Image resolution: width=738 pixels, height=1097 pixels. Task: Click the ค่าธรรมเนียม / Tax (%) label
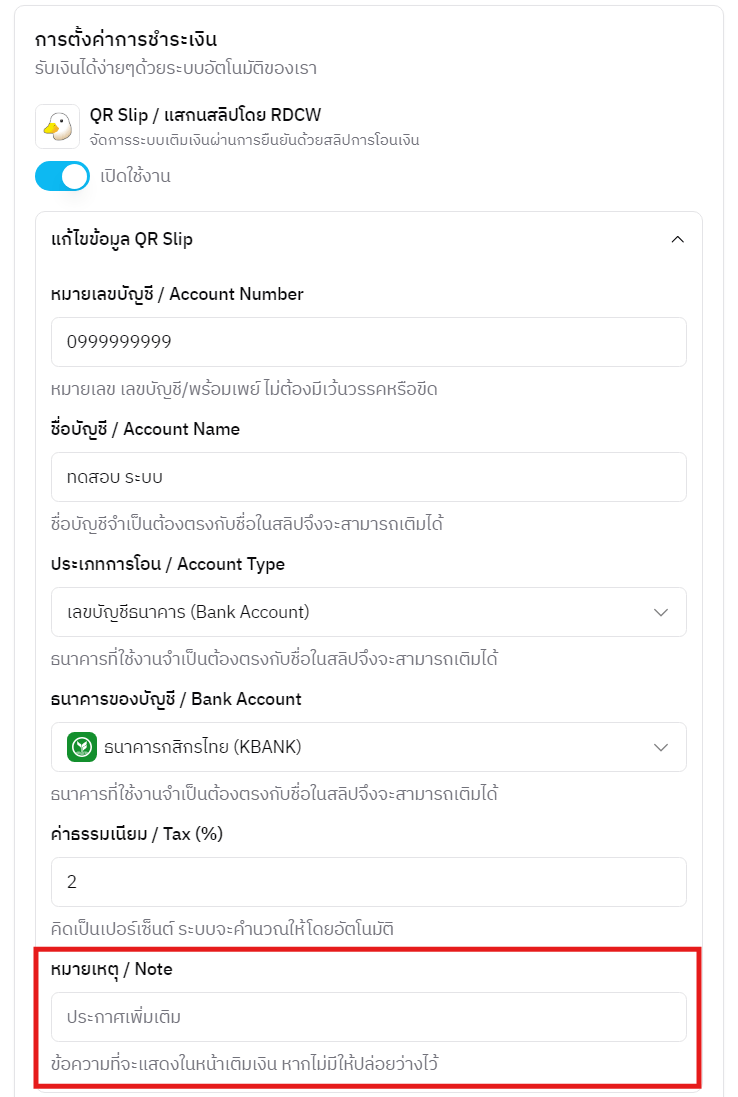point(137,834)
